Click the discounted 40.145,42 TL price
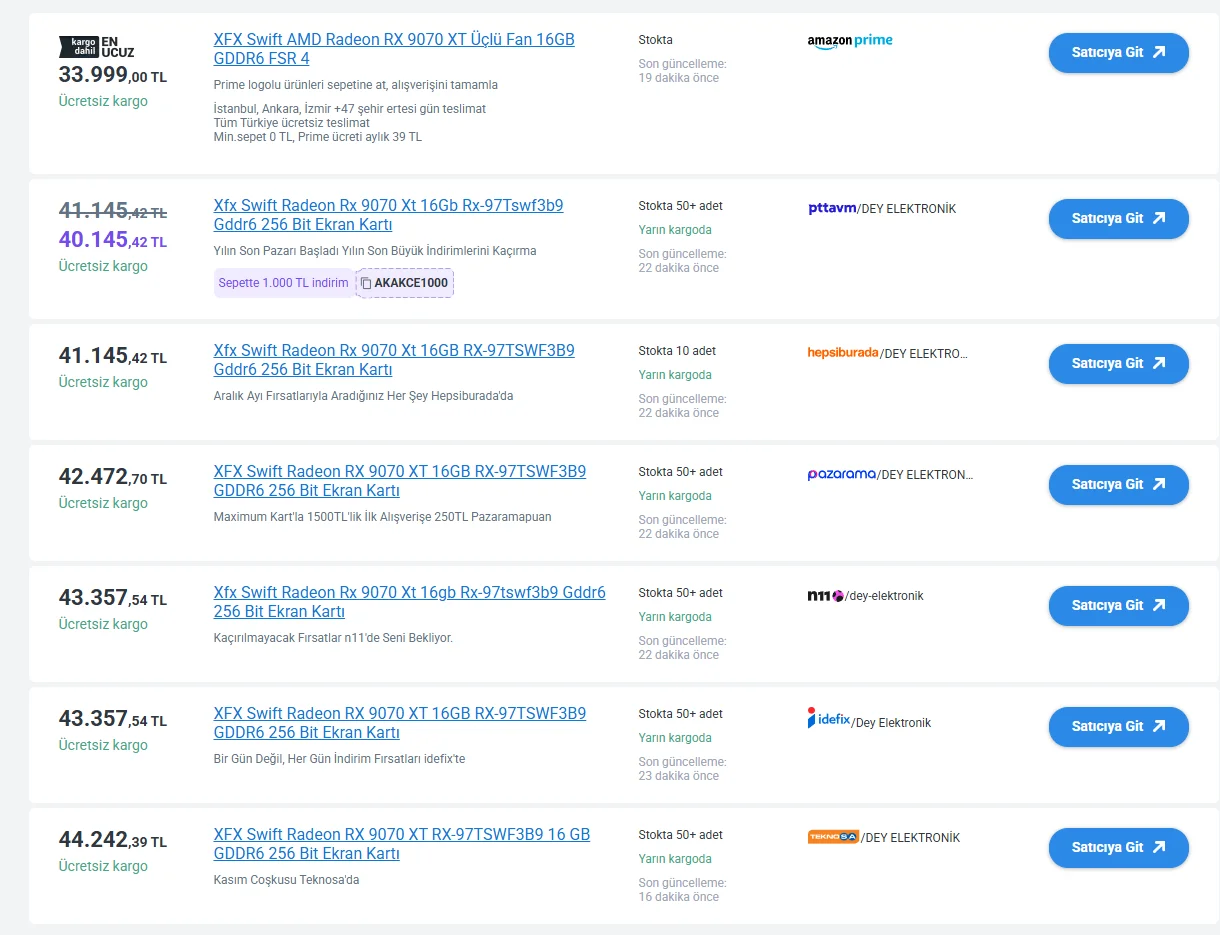Image resolution: width=1220 pixels, height=935 pixels. tap(113, 240)
